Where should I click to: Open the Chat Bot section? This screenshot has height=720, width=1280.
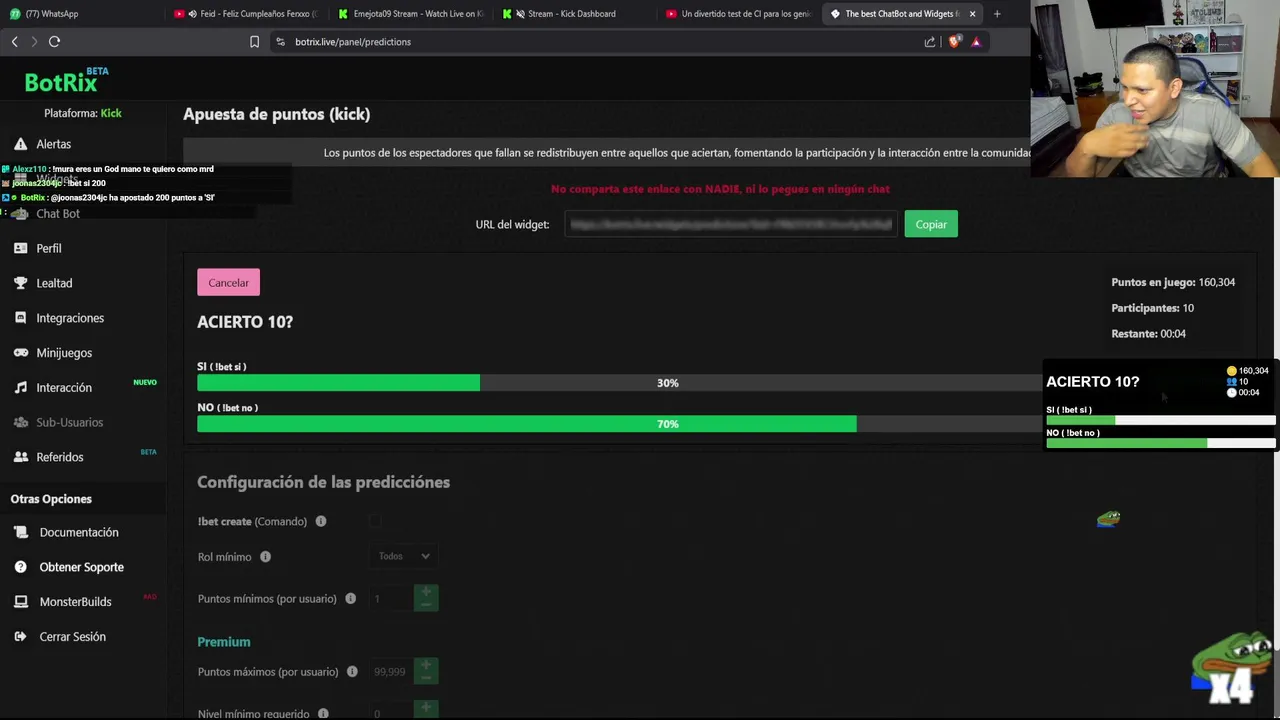58,214
